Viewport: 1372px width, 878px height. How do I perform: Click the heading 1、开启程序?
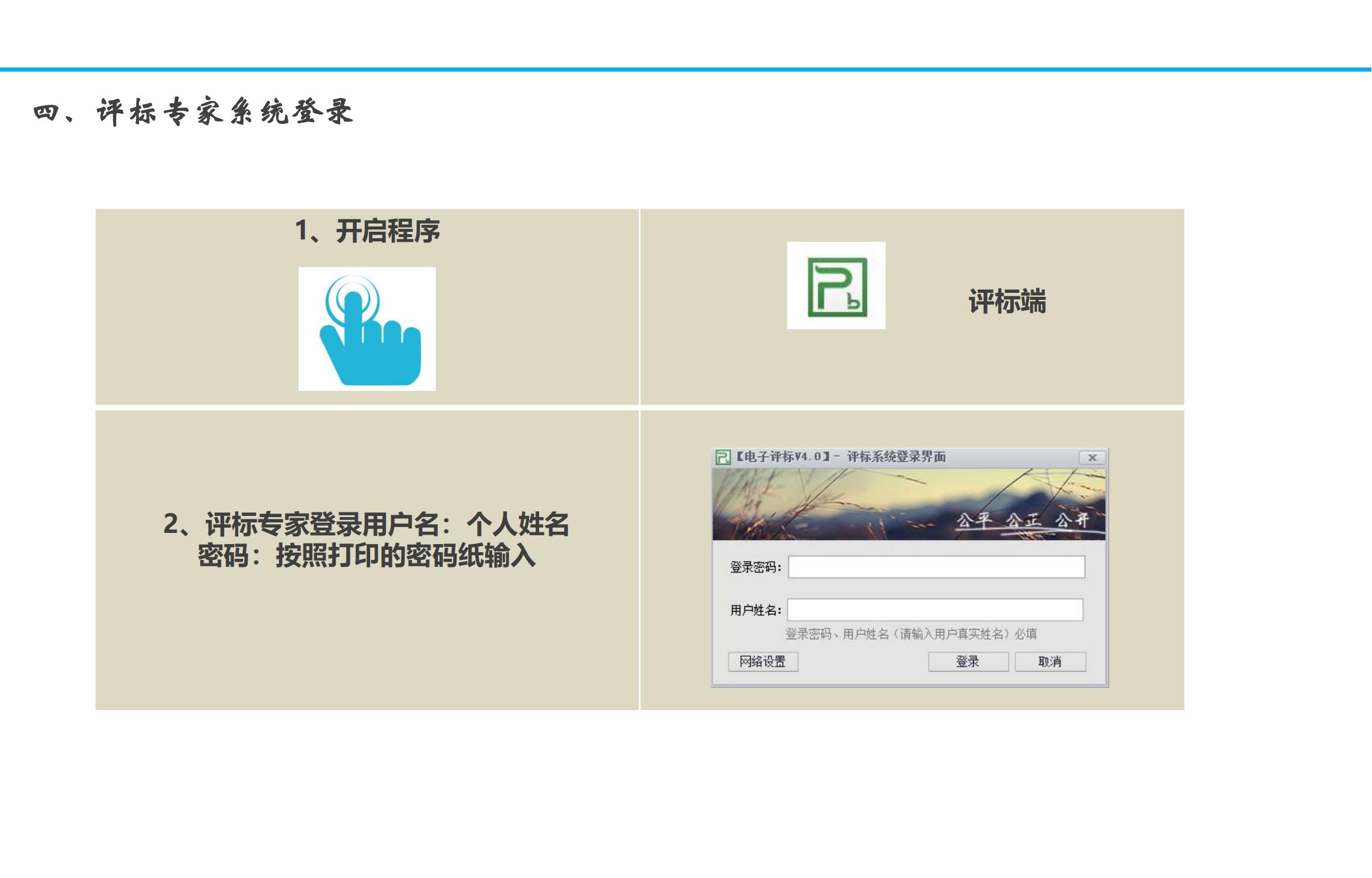point(367,231)
